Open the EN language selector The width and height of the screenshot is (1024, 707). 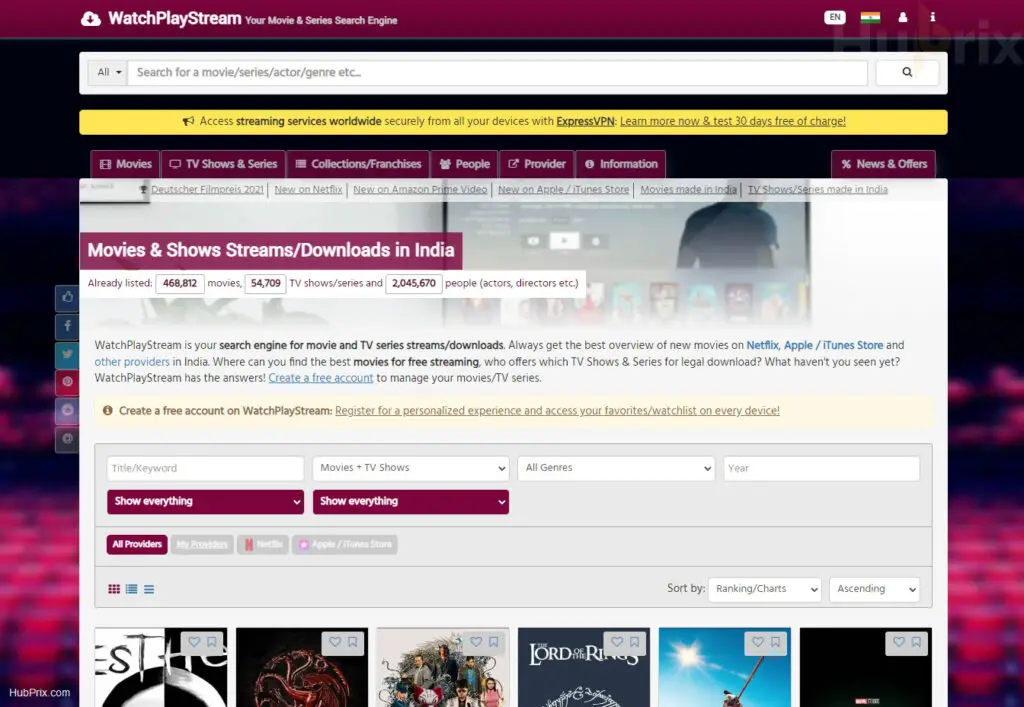click(834, 18)
